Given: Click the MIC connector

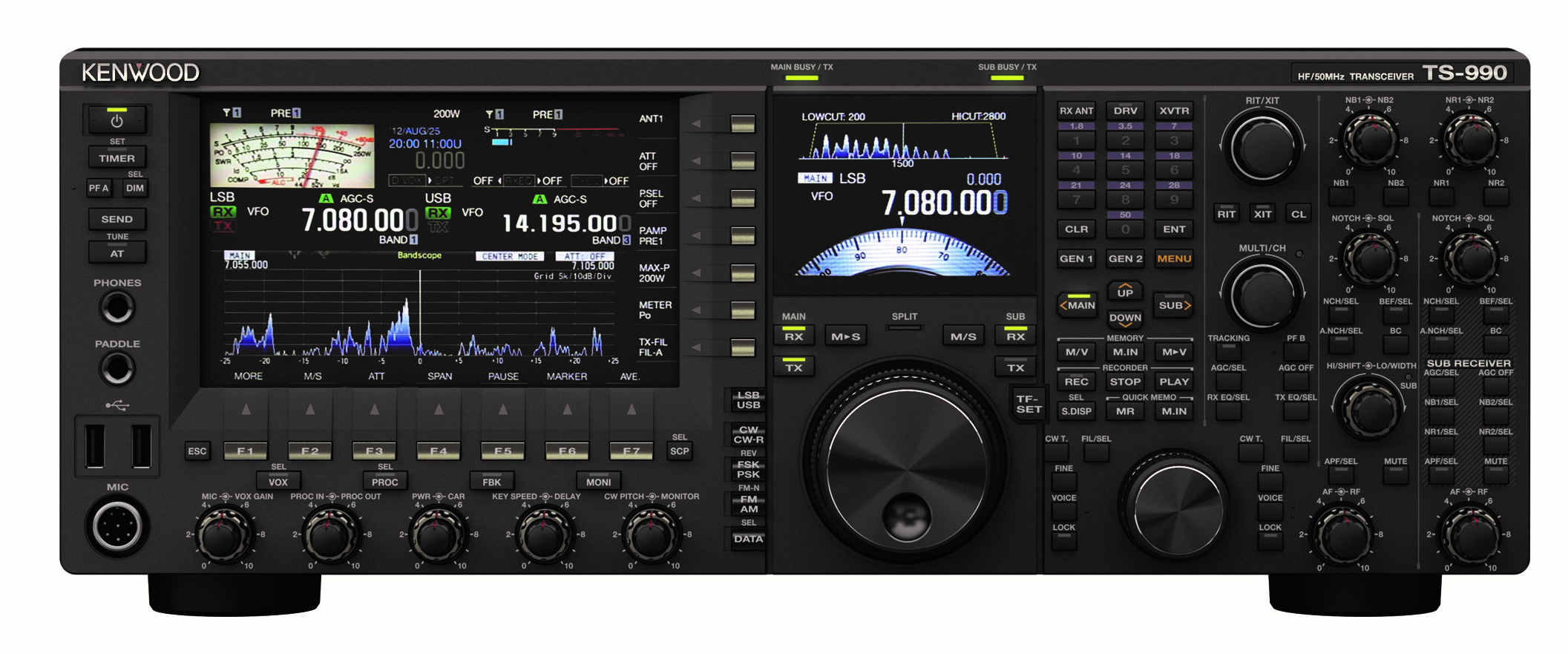Looking at the screenshot, I should tap(117, 527).
